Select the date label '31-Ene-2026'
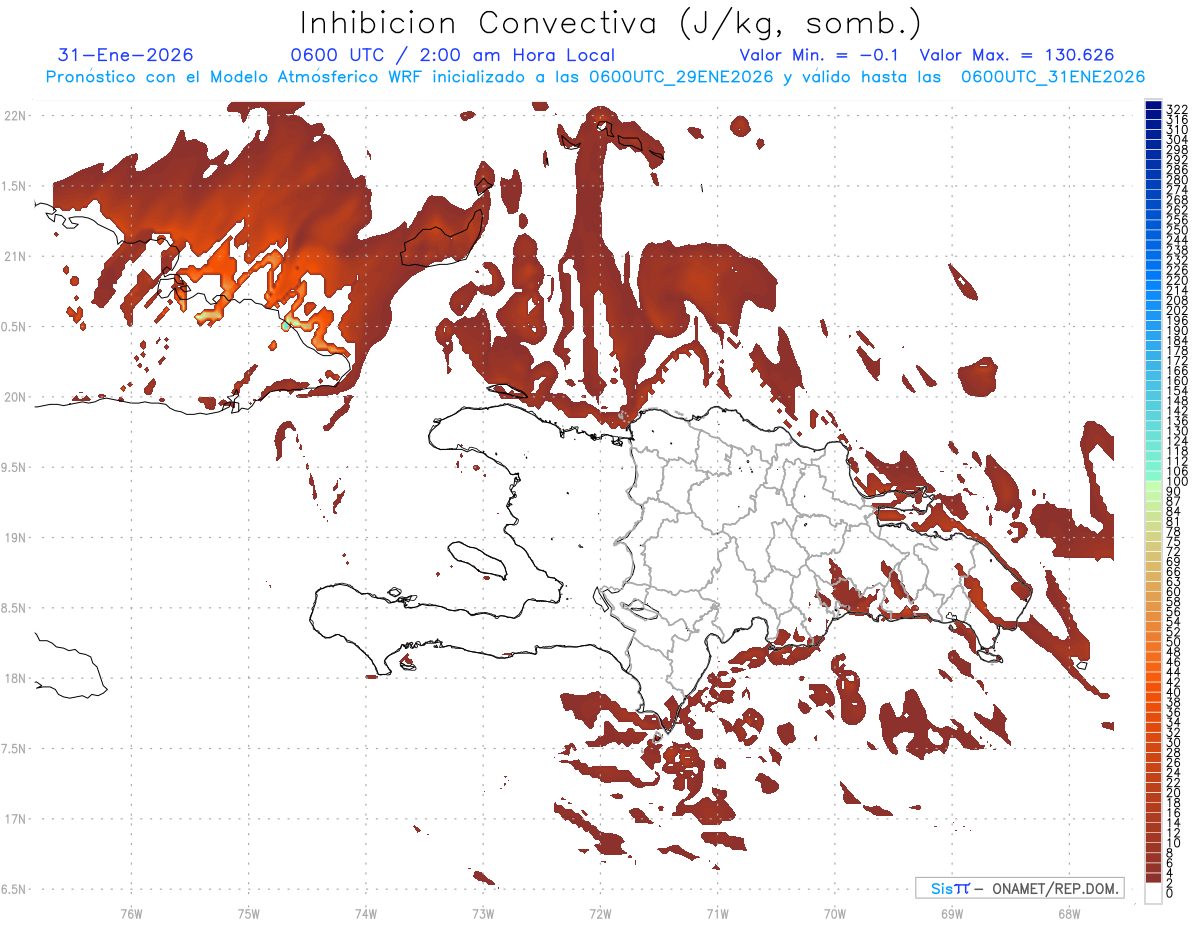 click(x=126, y=56)
